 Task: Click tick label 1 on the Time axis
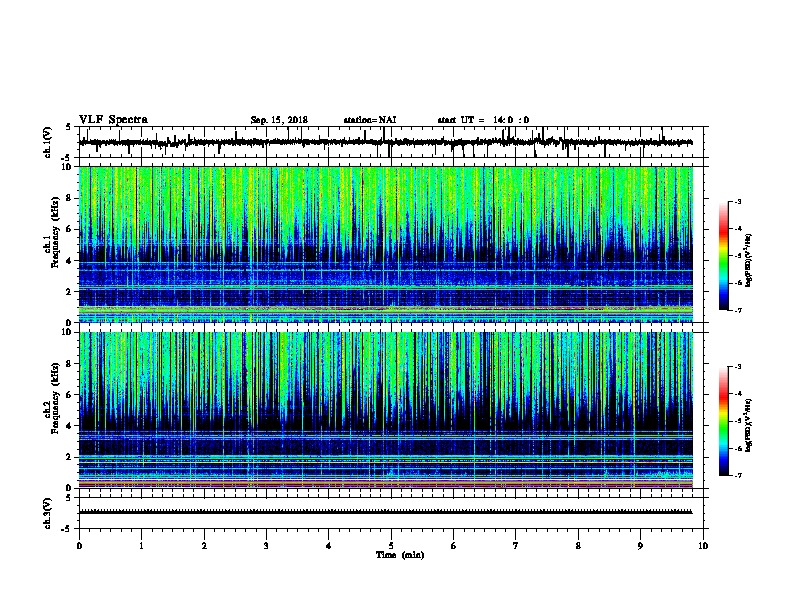point(142,545)
